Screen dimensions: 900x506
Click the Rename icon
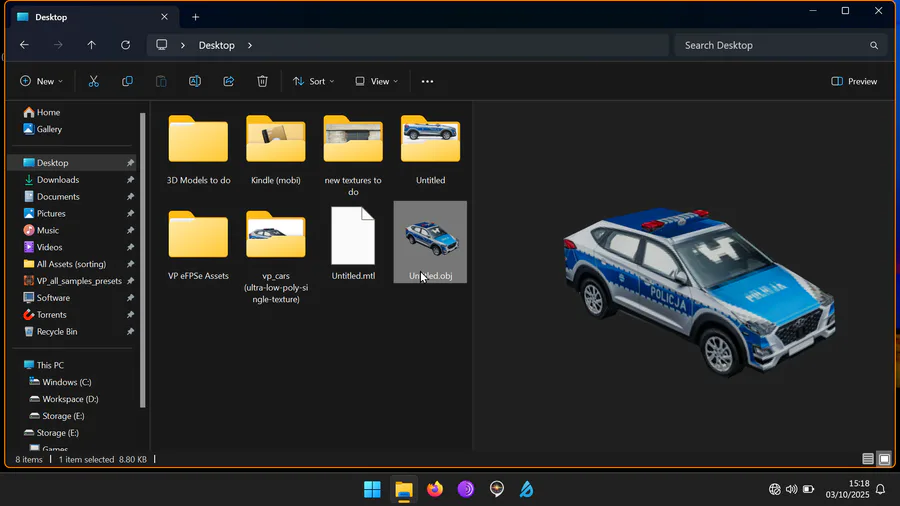tap(195, 81)
